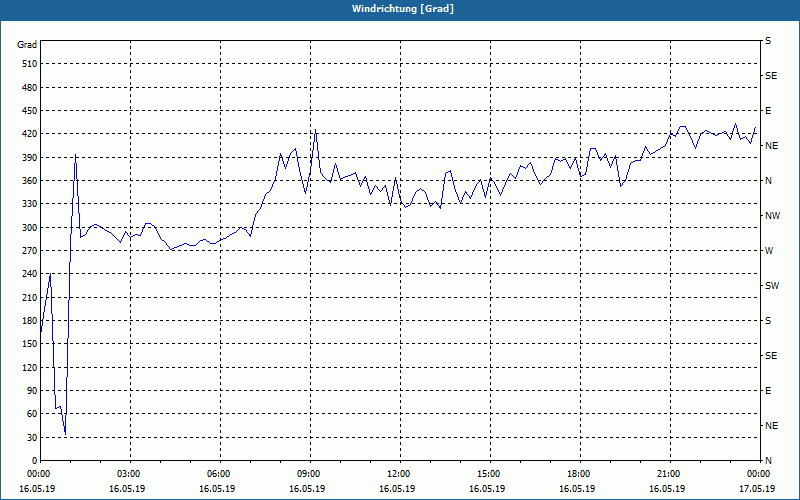Pick the 120 degree label
Screen dimensions: 800x500
[x=30, y=367]
